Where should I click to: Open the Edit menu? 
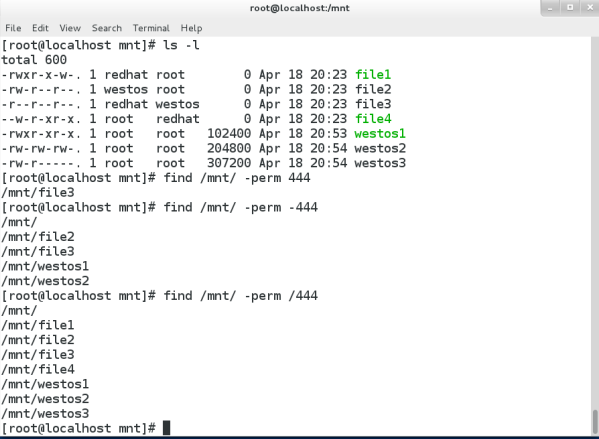pos(40,28)
